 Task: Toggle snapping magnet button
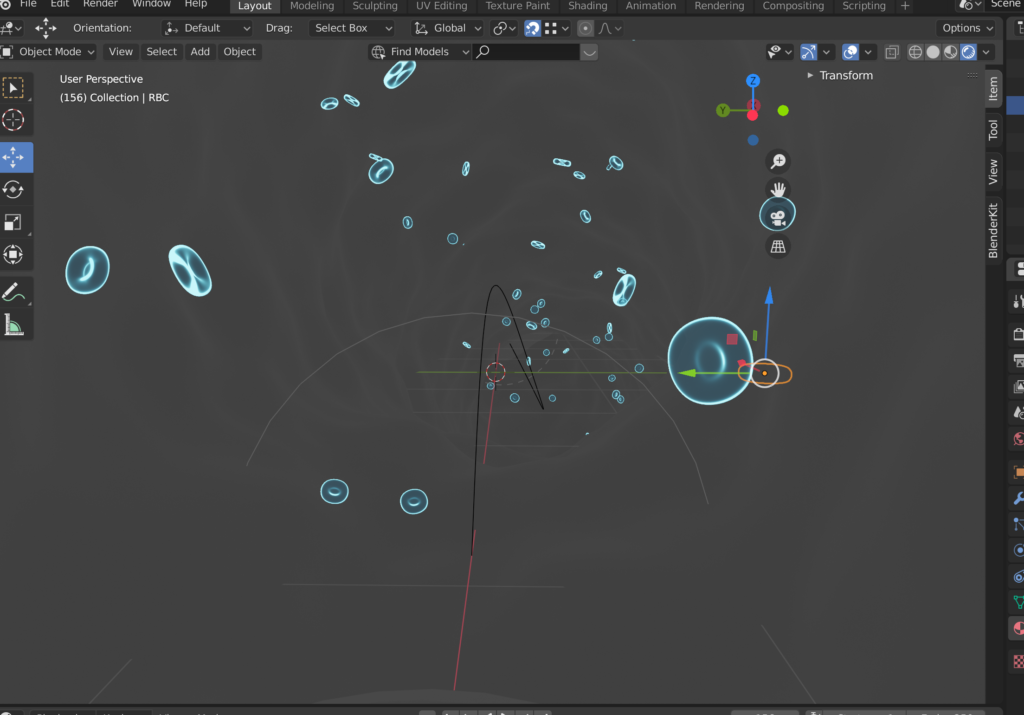click(532, 28)
